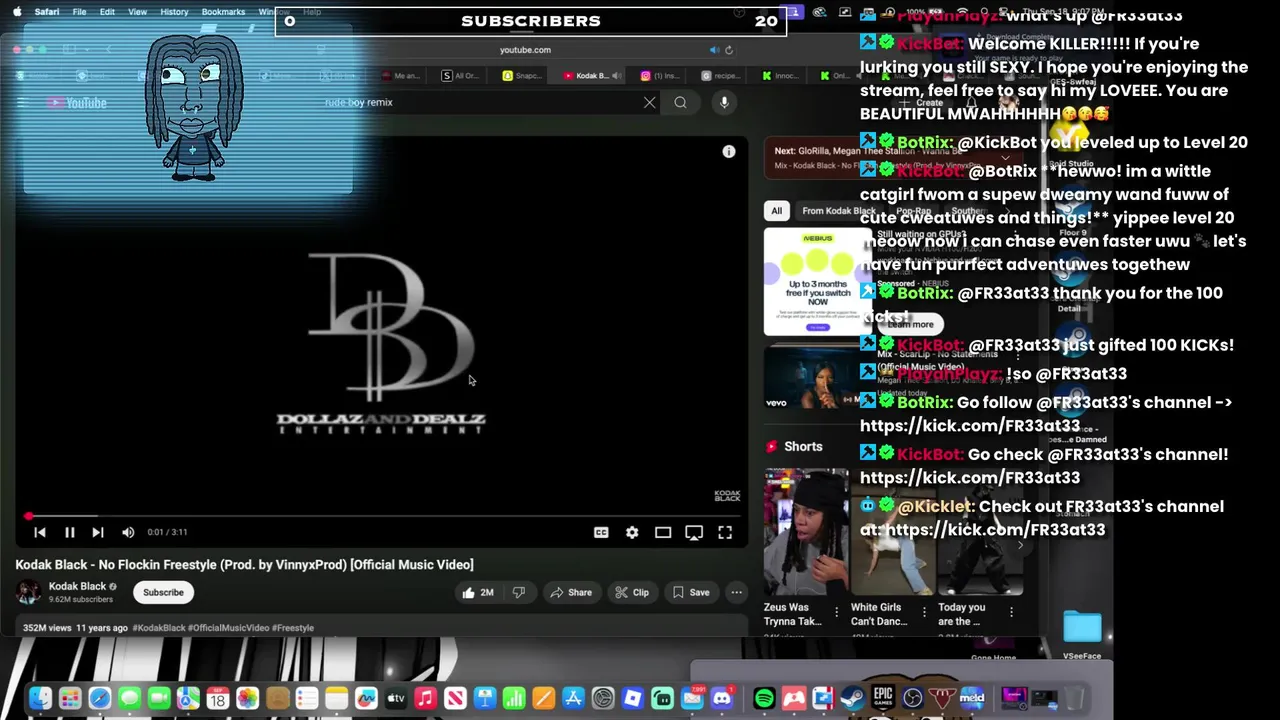The height and width of the screenshot is (720, 1280).
Task: Select 'From Kodak Black' filter chip
Action: [x=838, y=211]
